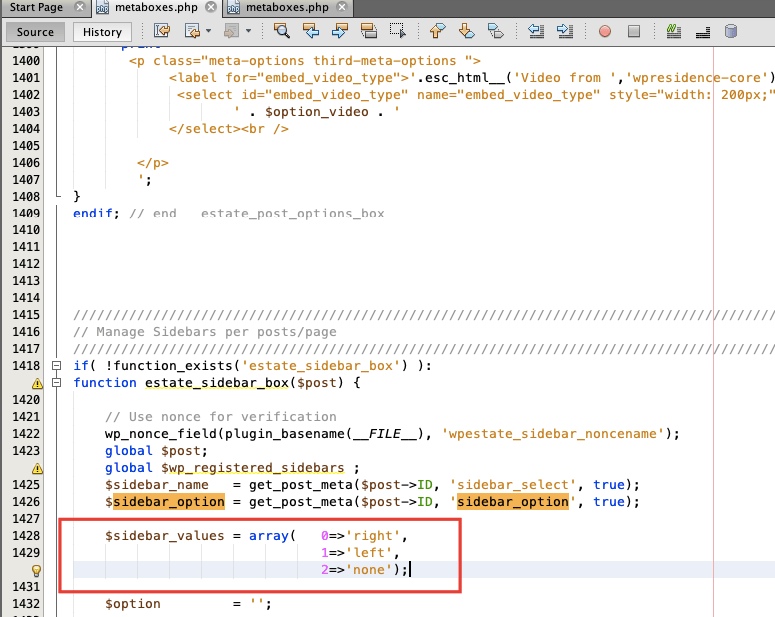
Task: Click line number 1428 in gutter
Action: click(x=26, y=536)
